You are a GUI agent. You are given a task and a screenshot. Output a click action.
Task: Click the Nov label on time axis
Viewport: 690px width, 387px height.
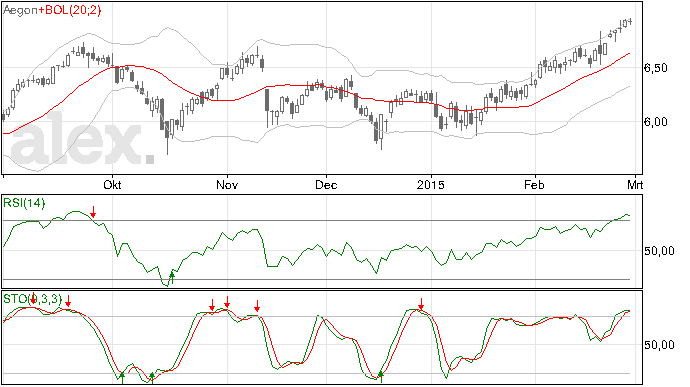pos(227,184)
